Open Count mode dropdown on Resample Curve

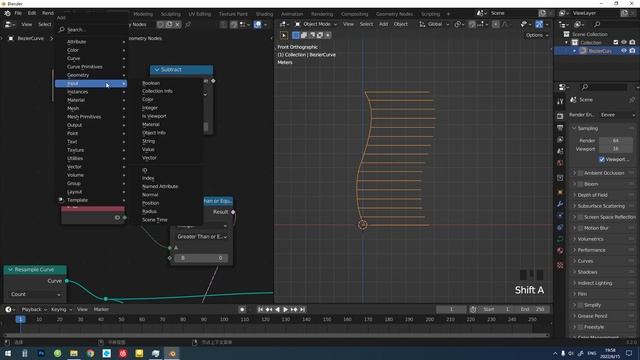tap(36, 294)
